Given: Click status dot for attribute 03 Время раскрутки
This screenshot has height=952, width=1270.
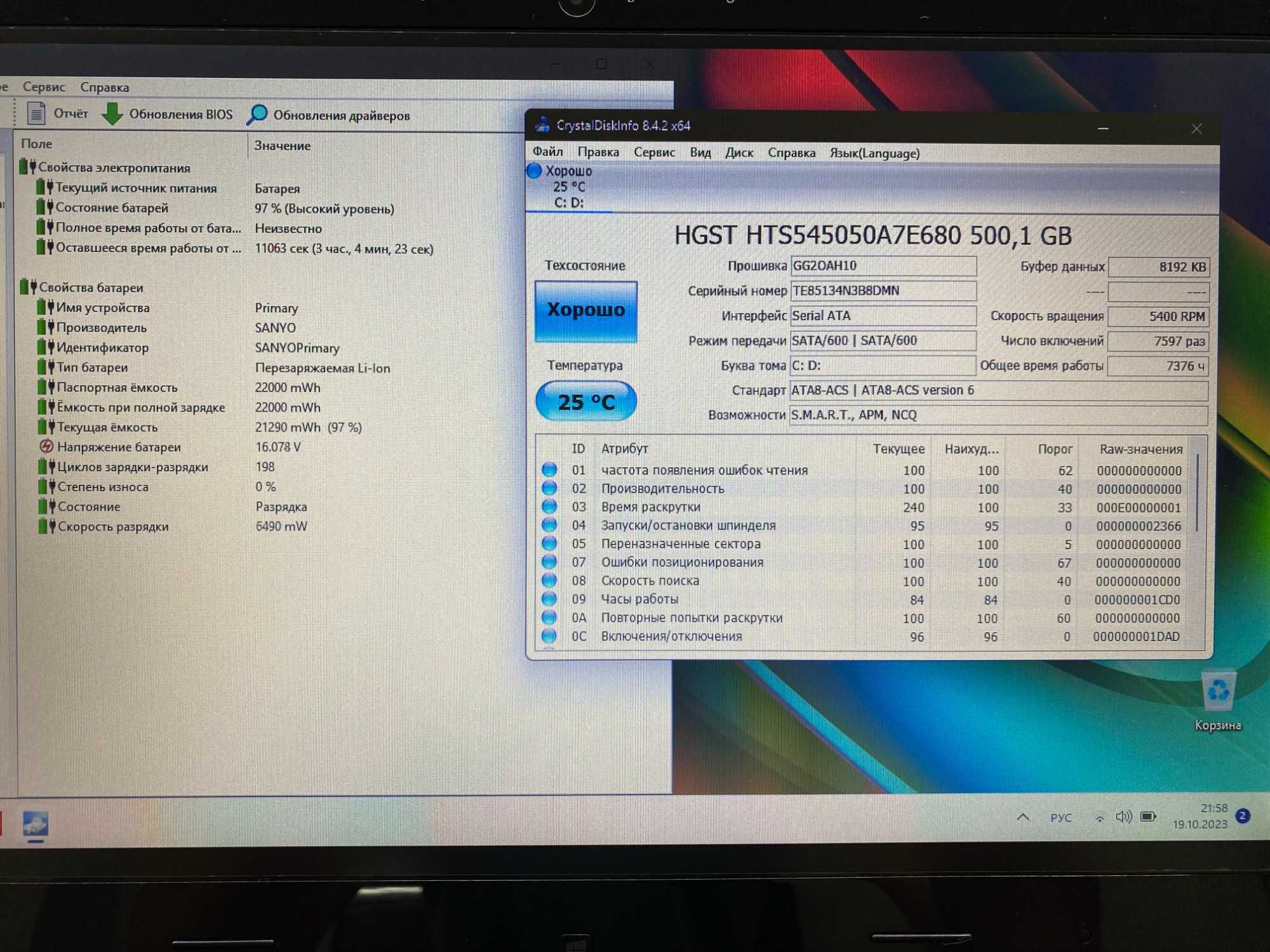Looking at the screenshot, I should 549,506.
